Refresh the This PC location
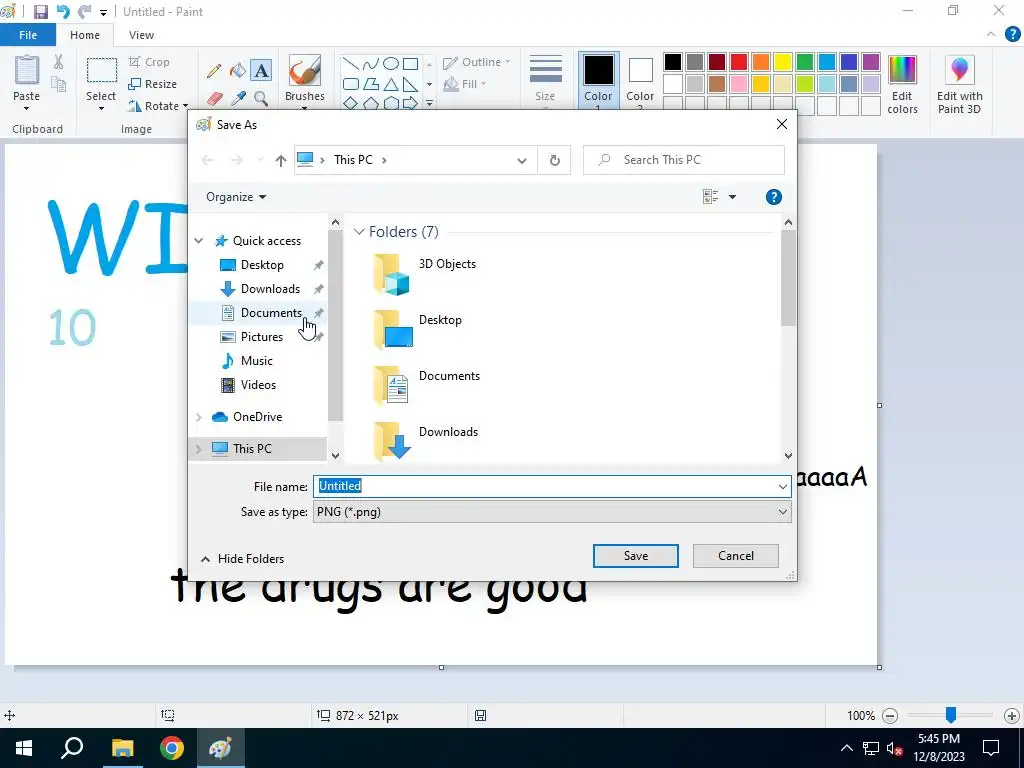1024x768 pixels. pyautogui.click(x=554, y=160)
